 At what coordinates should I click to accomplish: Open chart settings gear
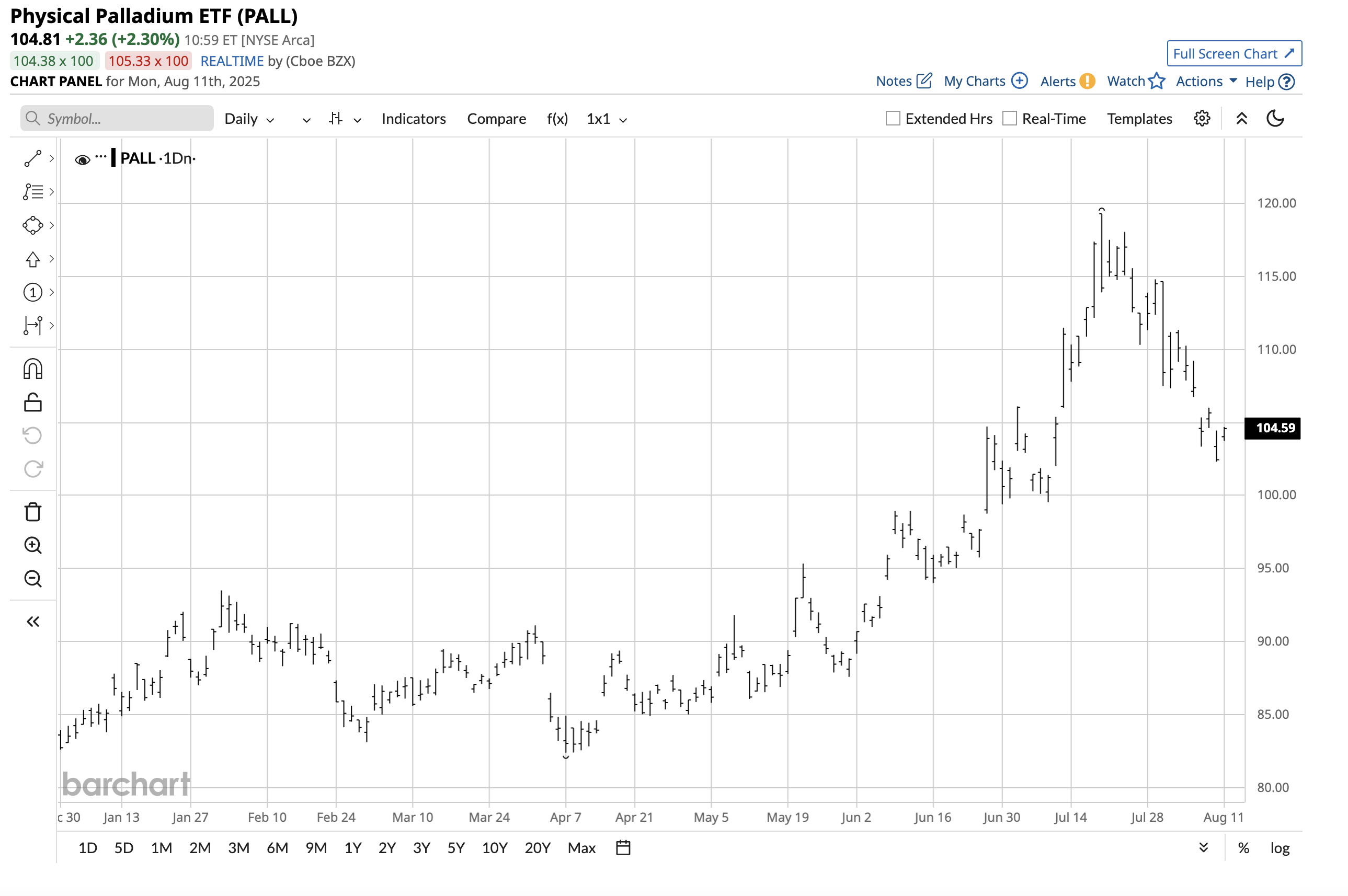click(1202, 118)
